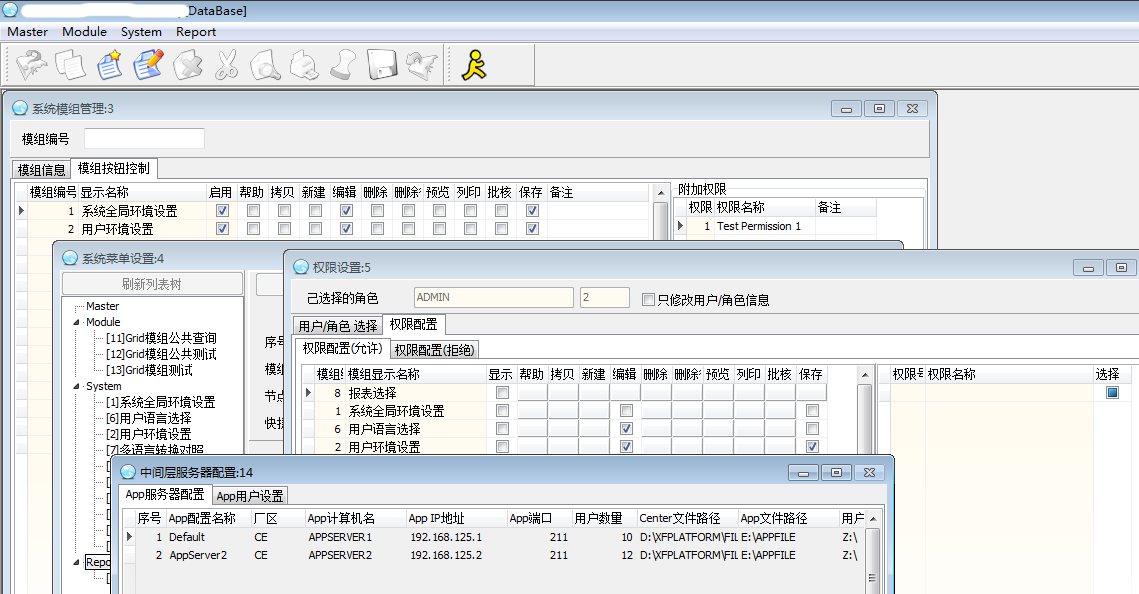
Task: Select the App服务器配置 tab
Action: 165,495
